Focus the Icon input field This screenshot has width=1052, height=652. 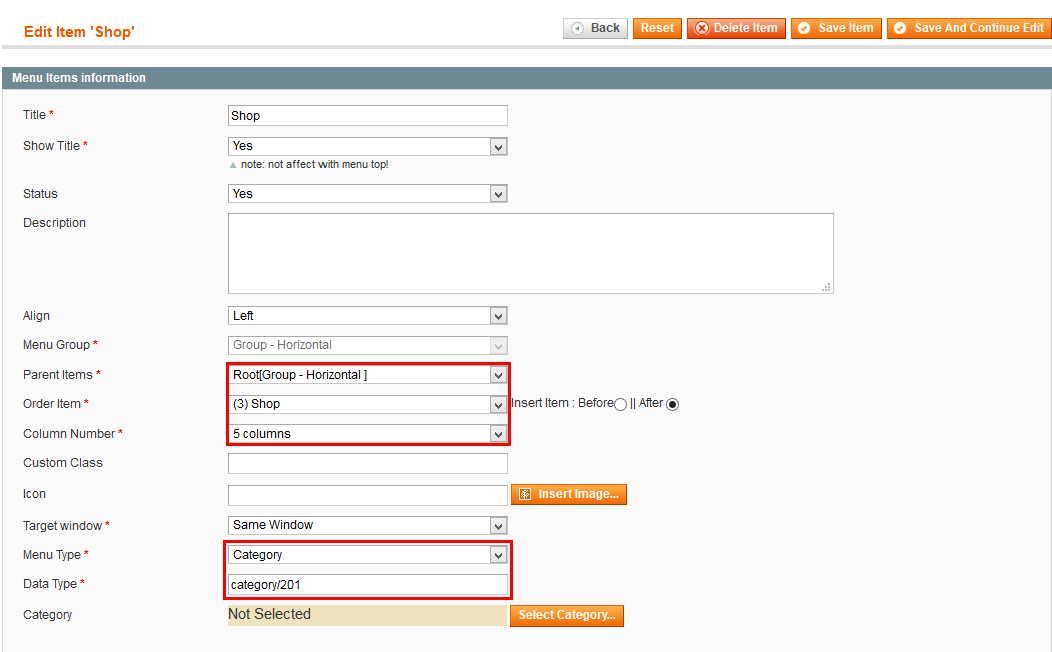click(368, 496)
